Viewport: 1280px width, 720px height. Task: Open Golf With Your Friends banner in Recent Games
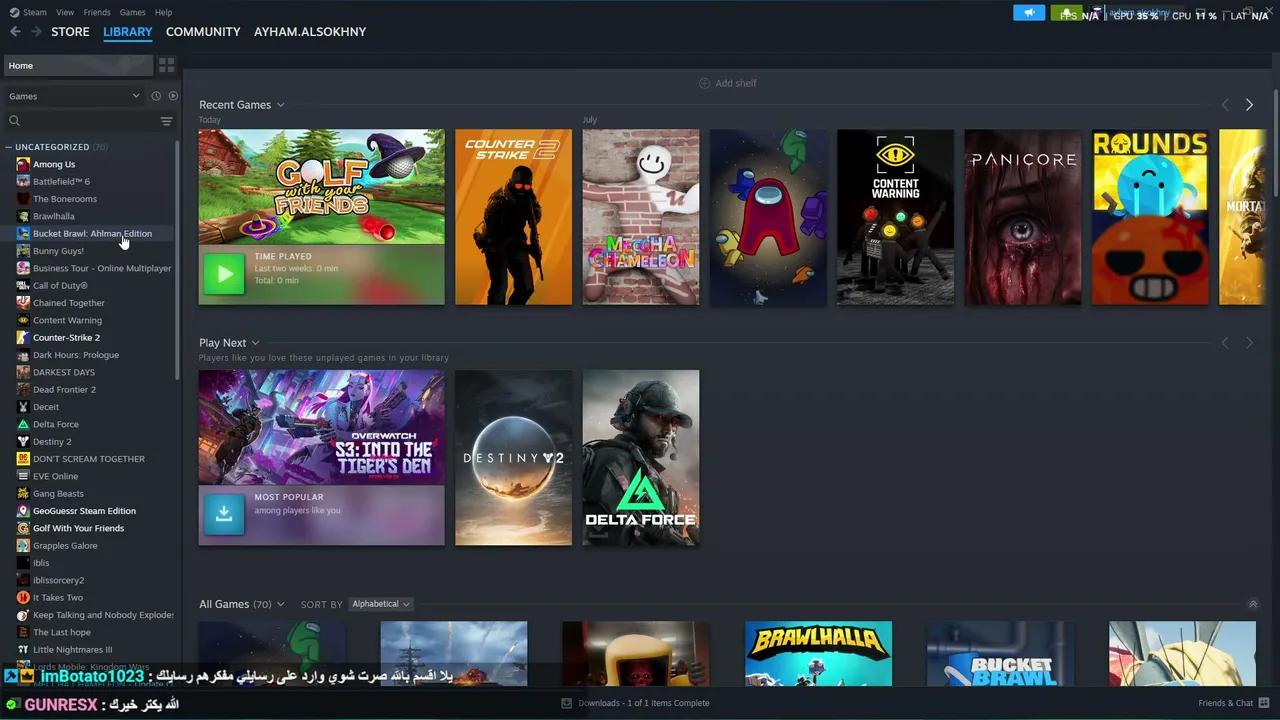click(321, 187)
